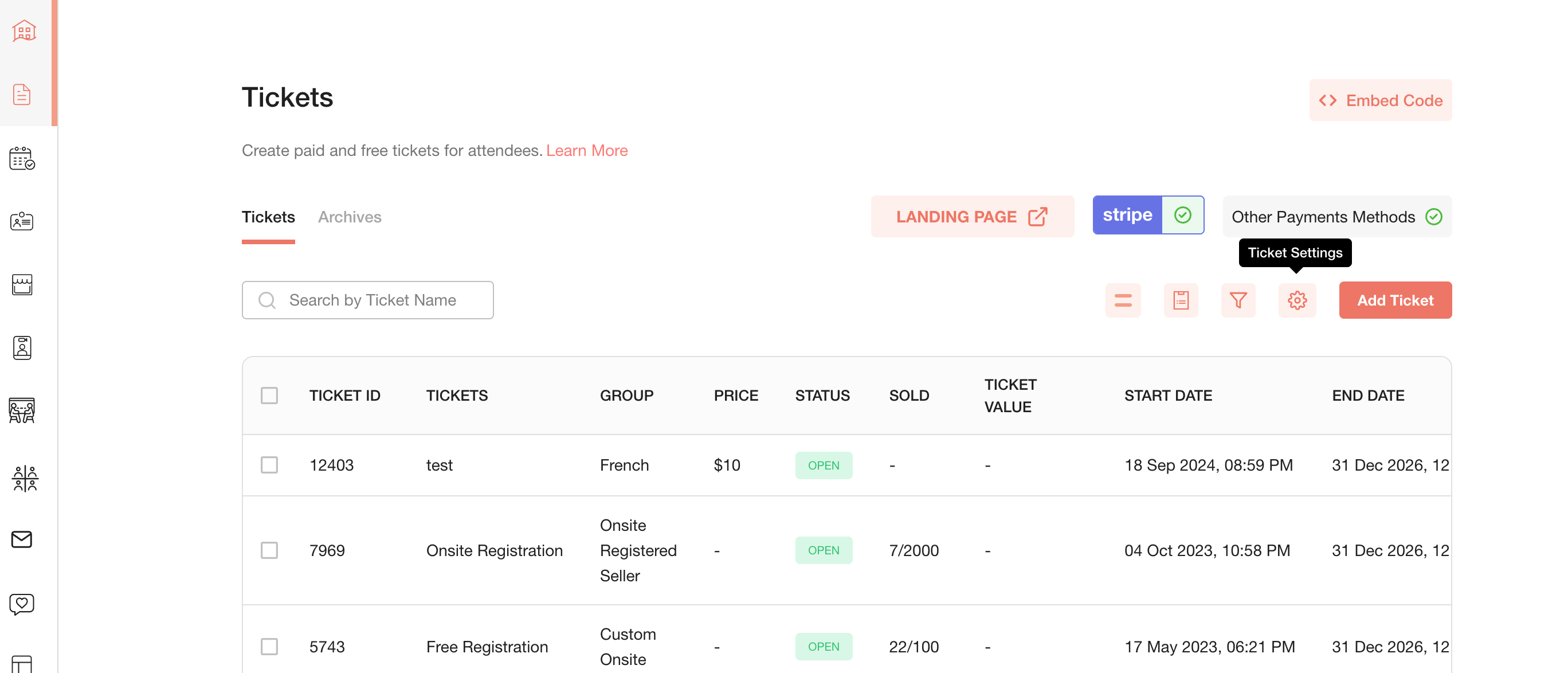Click the magnifier icon in the search box
The image size is (1568, 673).
266,300
